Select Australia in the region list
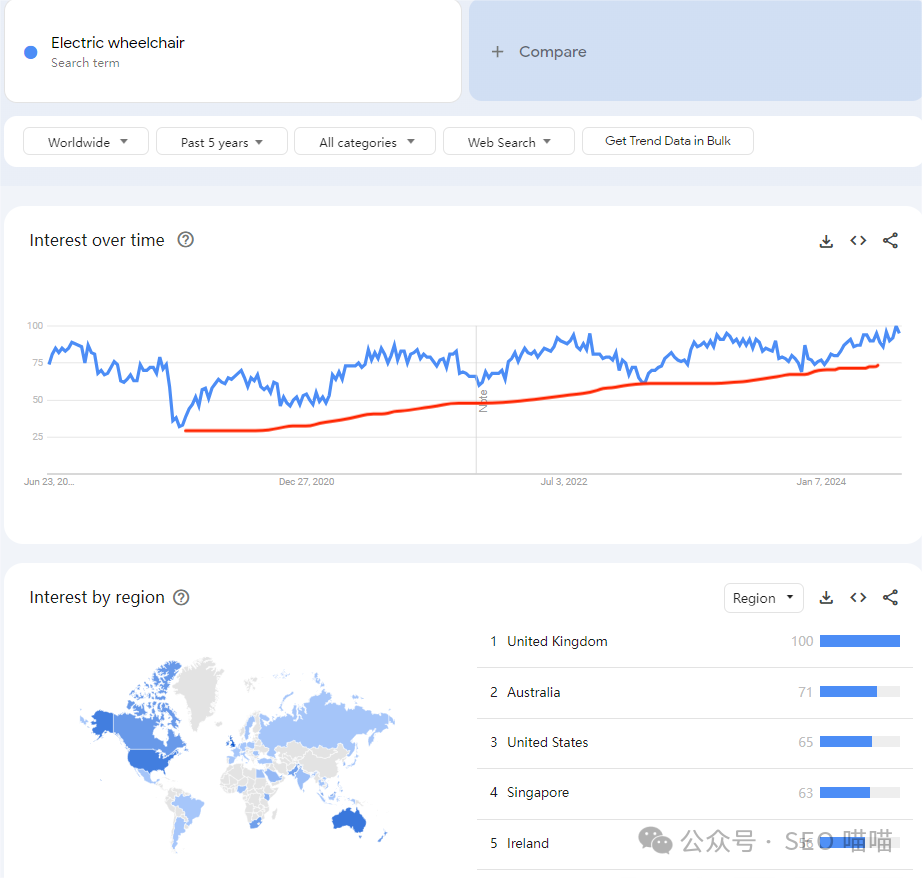Image resolution: width=922 pixels, height=878 pixels. [x=533, y=692]
